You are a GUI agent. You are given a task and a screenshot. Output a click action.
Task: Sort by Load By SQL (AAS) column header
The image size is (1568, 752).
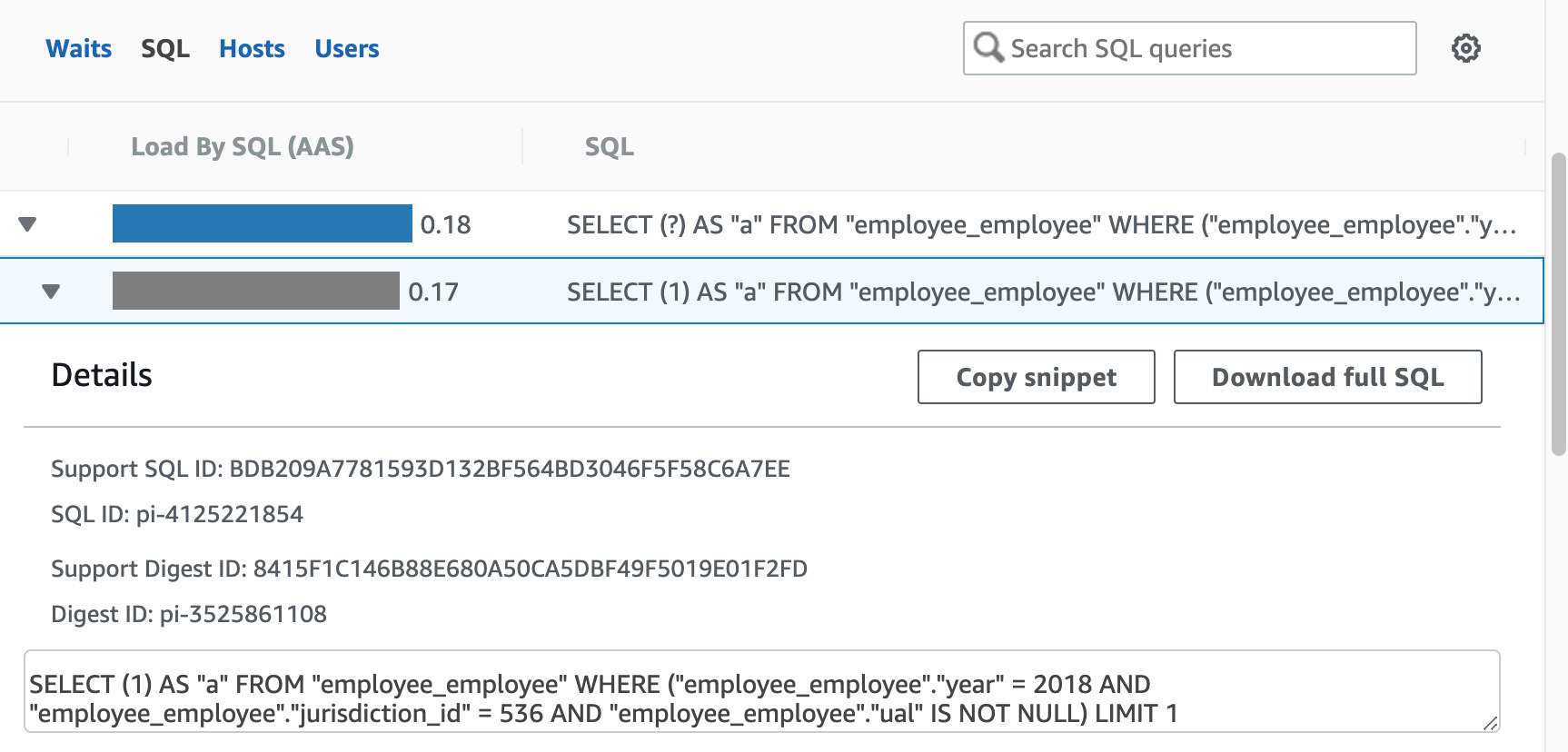[243, 146]
